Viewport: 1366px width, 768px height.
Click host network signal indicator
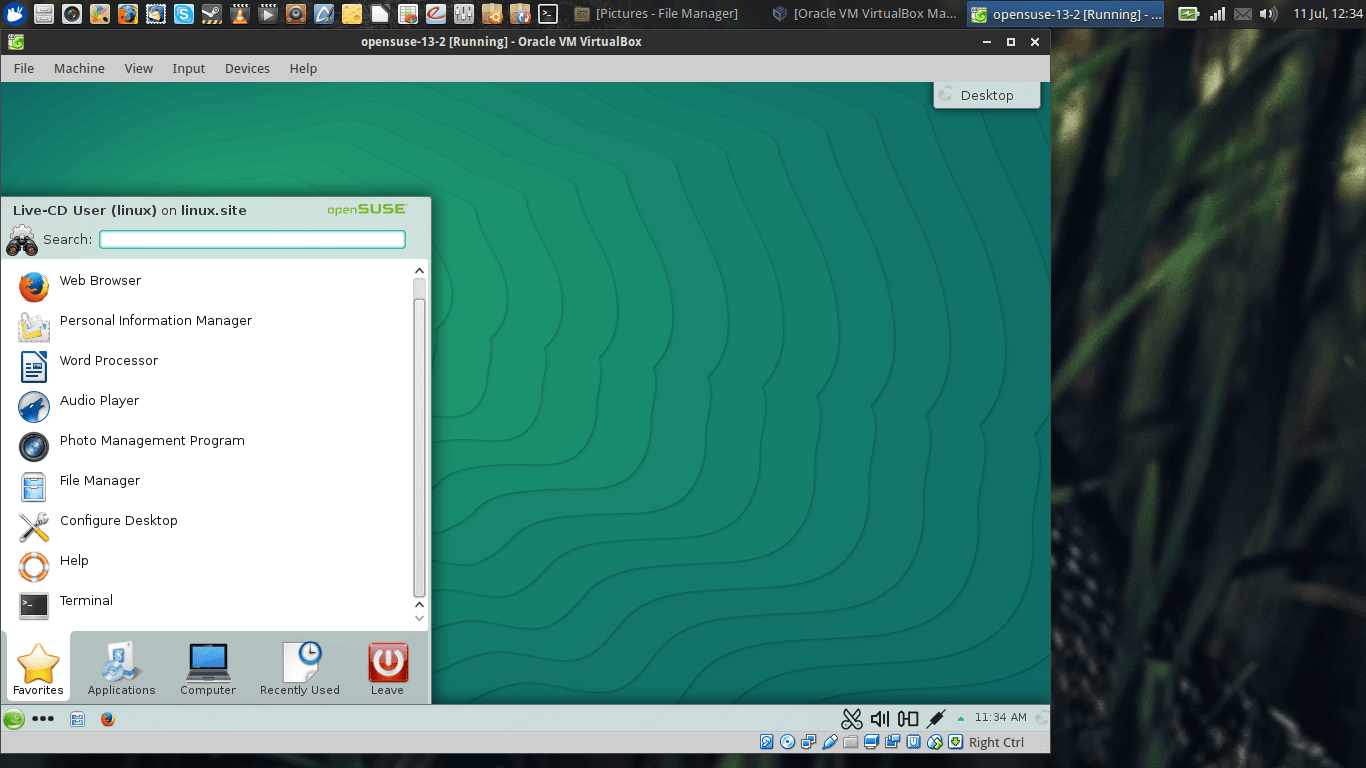click(1216, 14)
